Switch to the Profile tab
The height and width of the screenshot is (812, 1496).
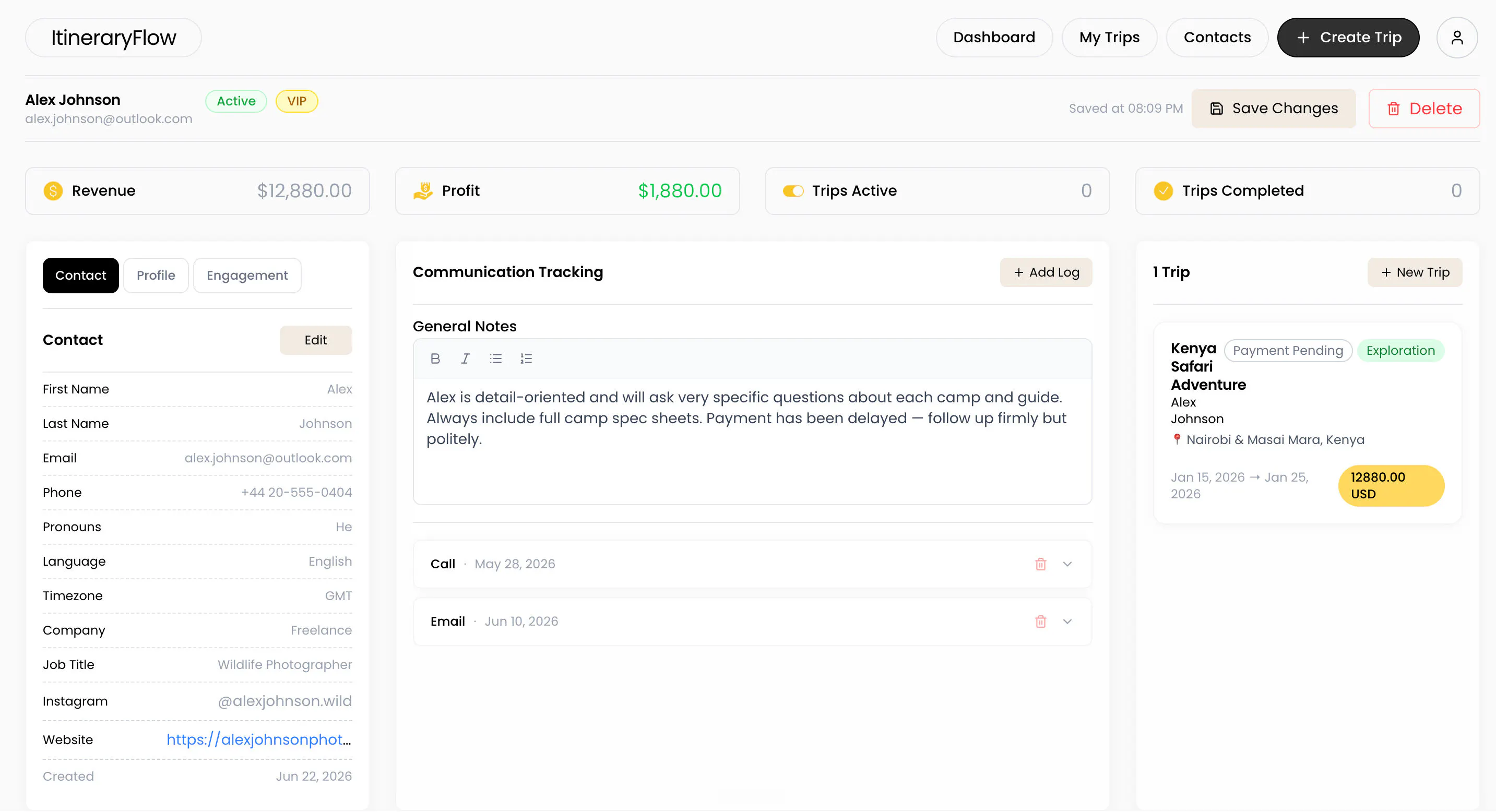tap(156, 276)
